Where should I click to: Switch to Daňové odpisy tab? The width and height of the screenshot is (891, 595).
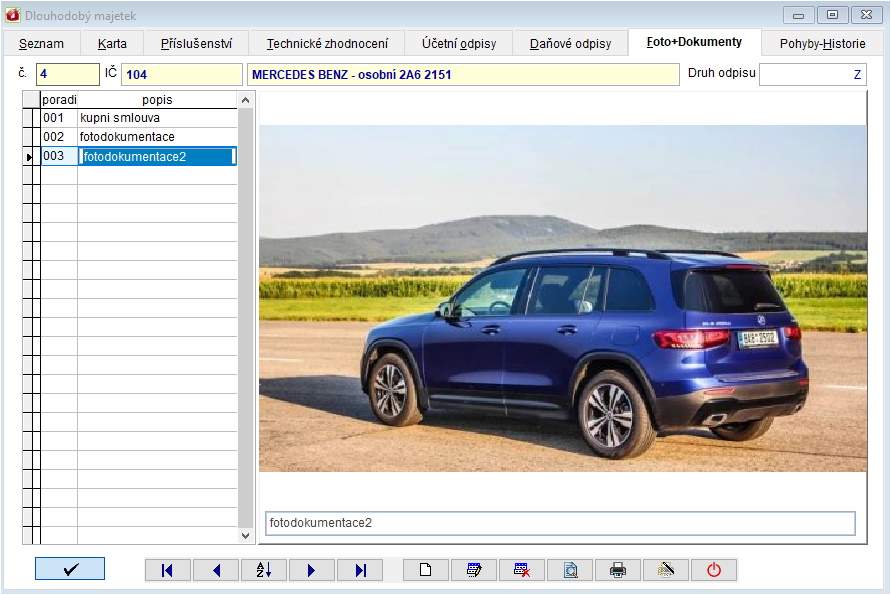pos(571,44)
